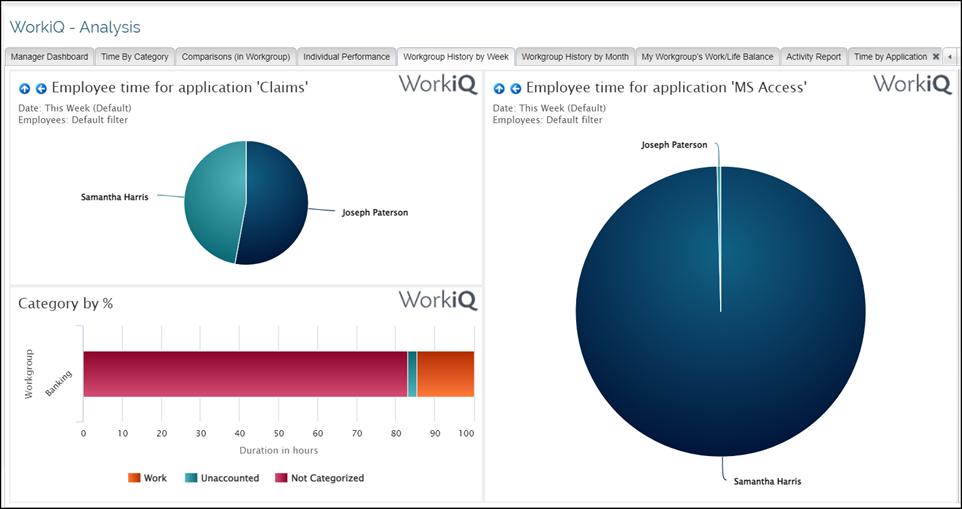Click the up arrow icon in MS Access panel
This screenshot has width=962, height=509.
[499, 89]
